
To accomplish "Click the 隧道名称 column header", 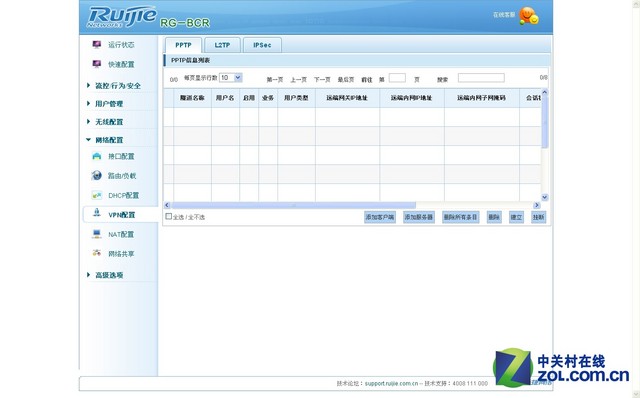I will coord(192,98).
